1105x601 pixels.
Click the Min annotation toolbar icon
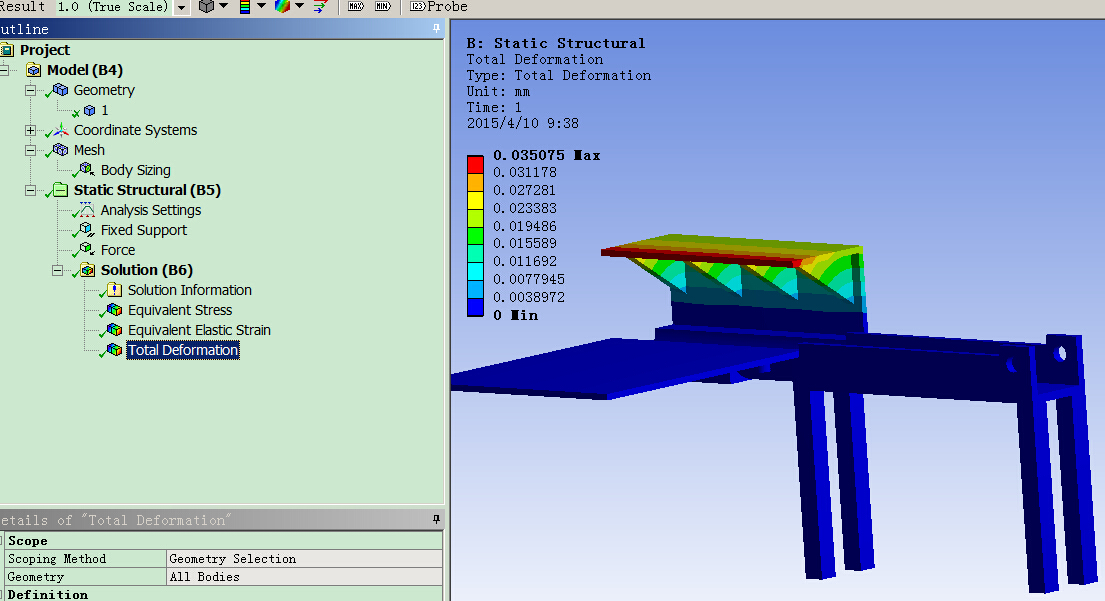382,7
